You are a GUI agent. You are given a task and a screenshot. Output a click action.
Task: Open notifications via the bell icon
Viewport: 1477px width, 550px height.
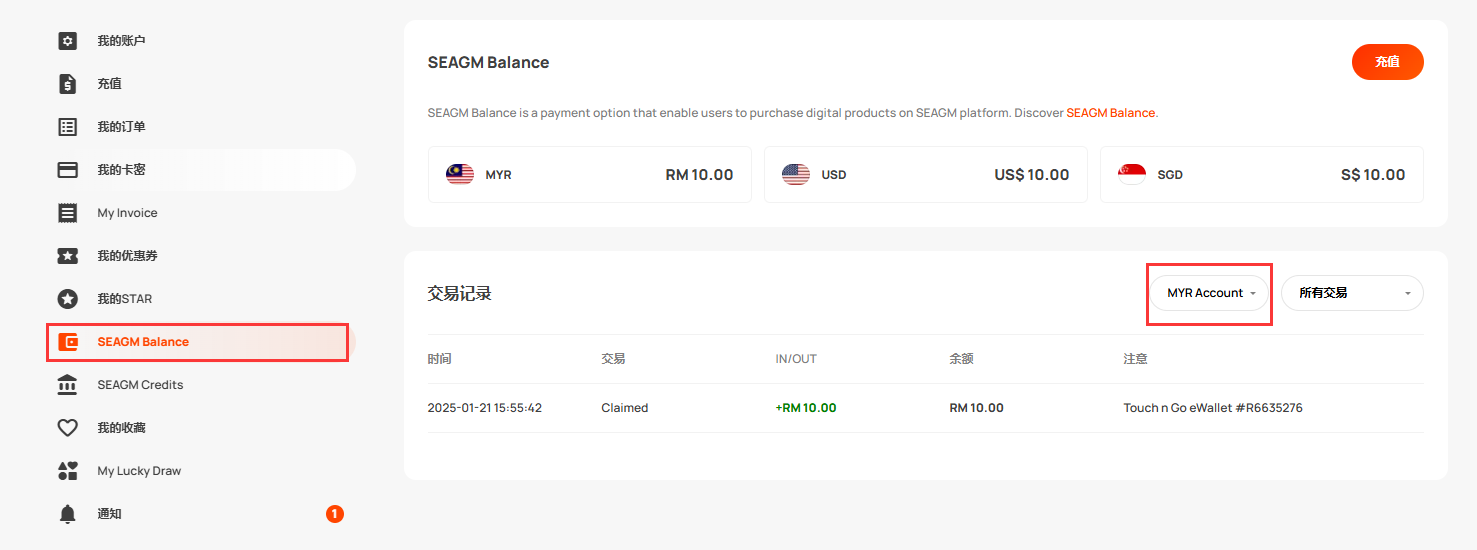pyautogui.click(x=67, y=514)
